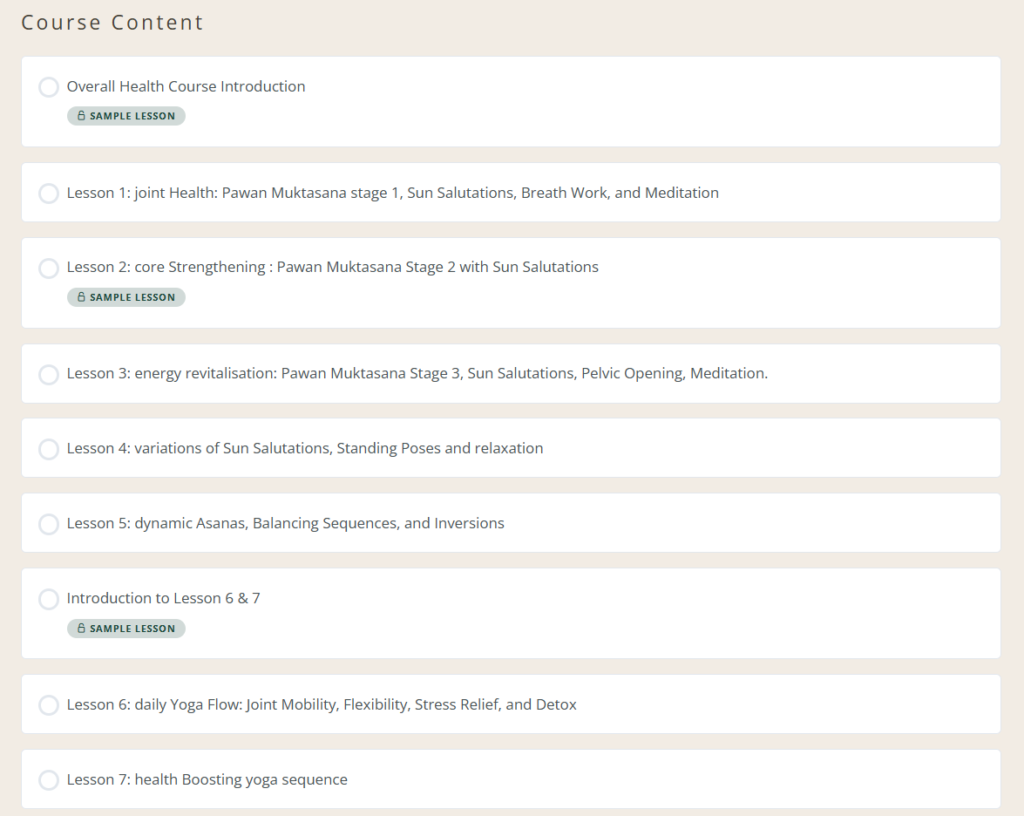Check the circle beside Lesson 6 daily Yoga Flow
The height and width of the screenshot is (816, 1024).
tap(48, 705)
